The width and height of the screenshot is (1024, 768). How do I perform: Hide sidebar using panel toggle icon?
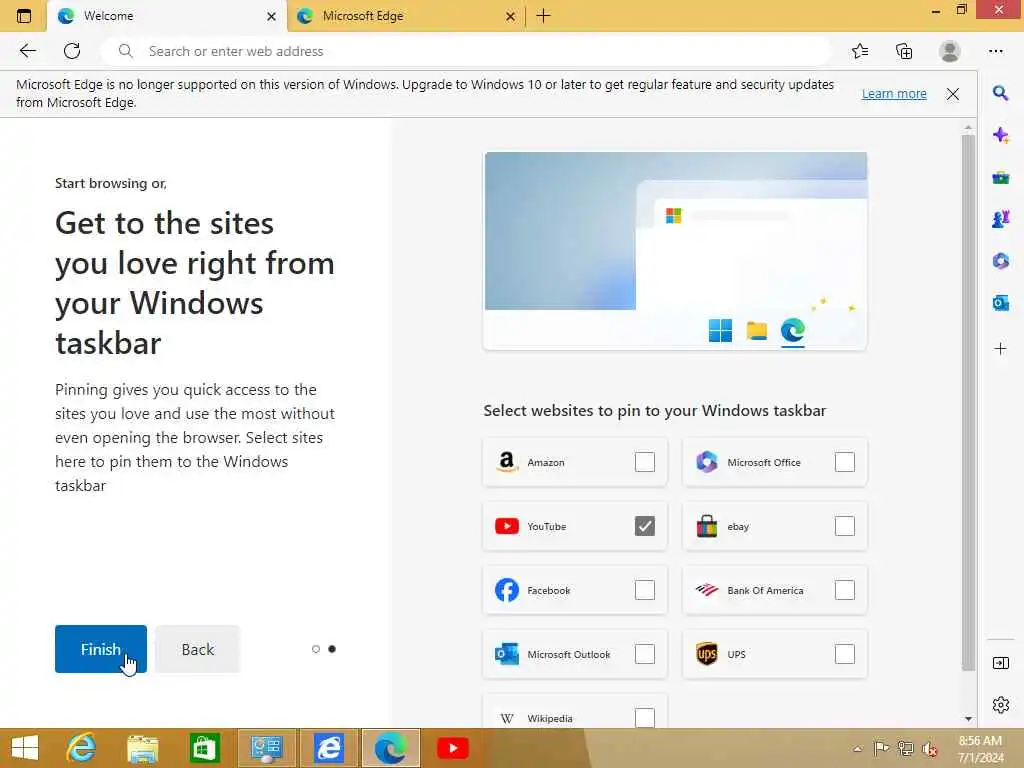click(x=1000, y=663)
